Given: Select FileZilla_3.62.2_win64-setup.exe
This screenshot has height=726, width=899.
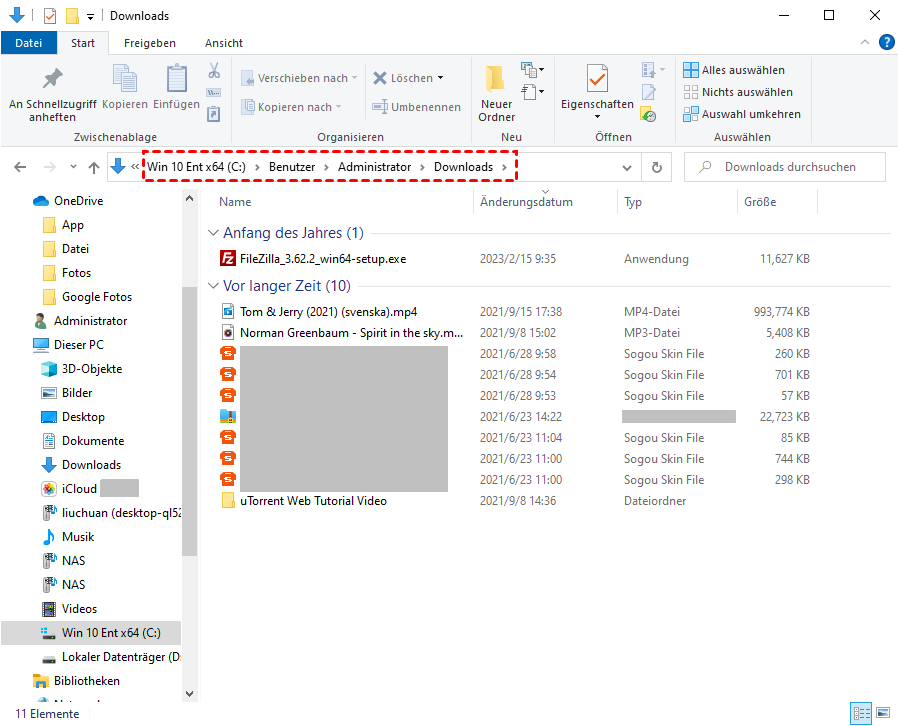Looking at the screenshot, I should pos(323,259).
